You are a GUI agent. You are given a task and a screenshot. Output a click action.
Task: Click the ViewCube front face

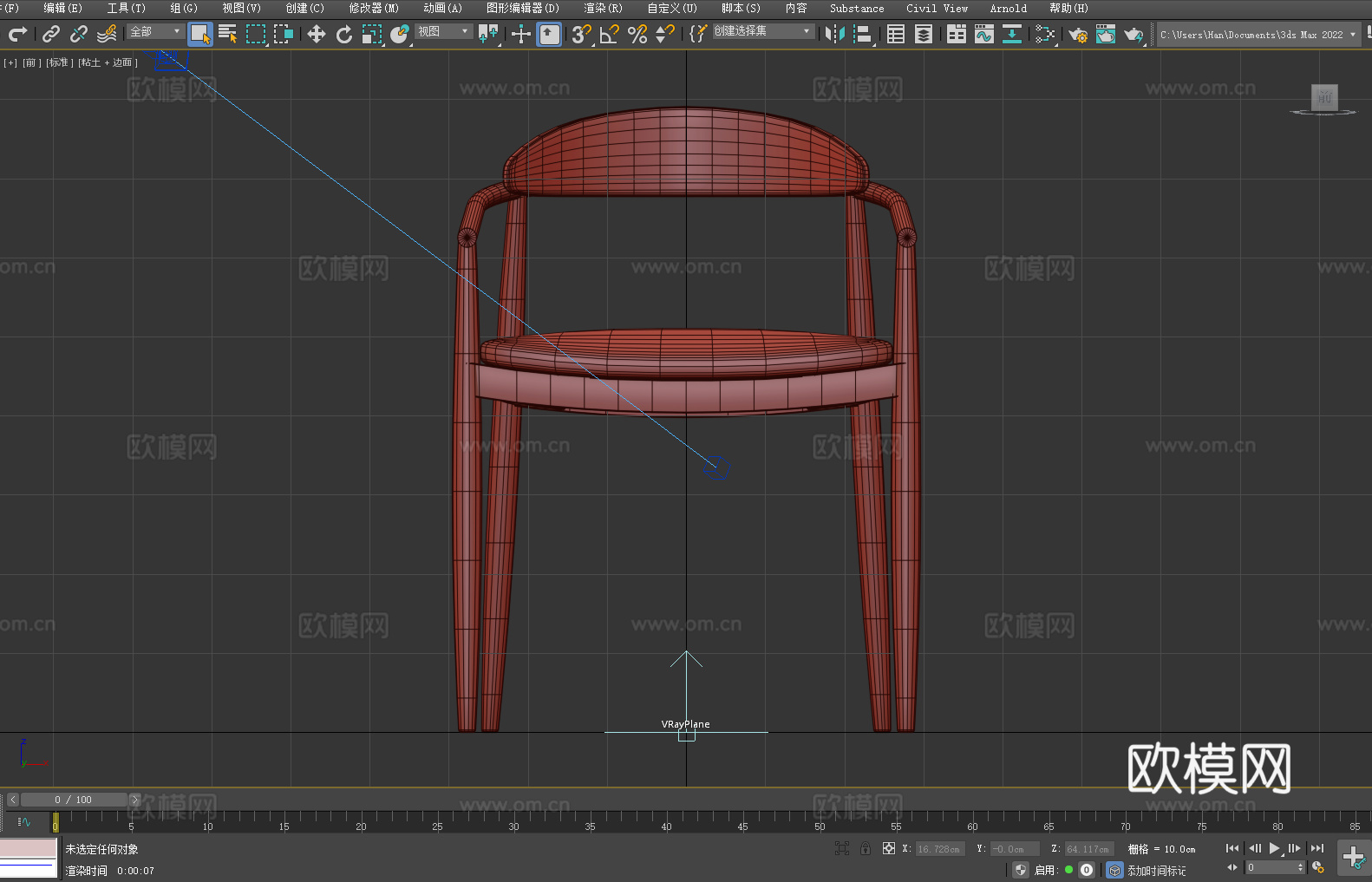(1324, 96)
